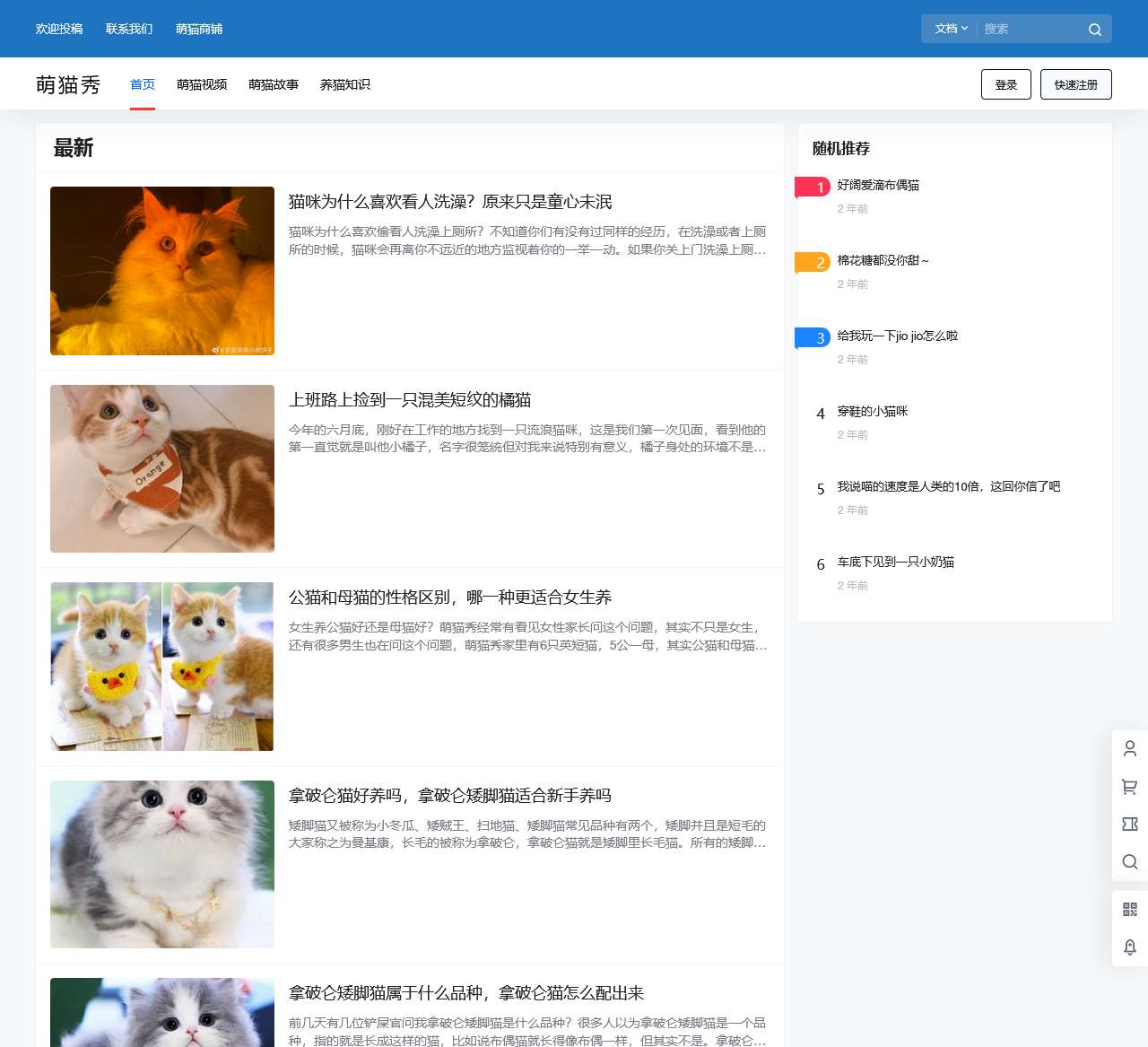Click the 萌猫秀 site logo
This screenshot has height=1047, width=1148.
tap(67, 83)
